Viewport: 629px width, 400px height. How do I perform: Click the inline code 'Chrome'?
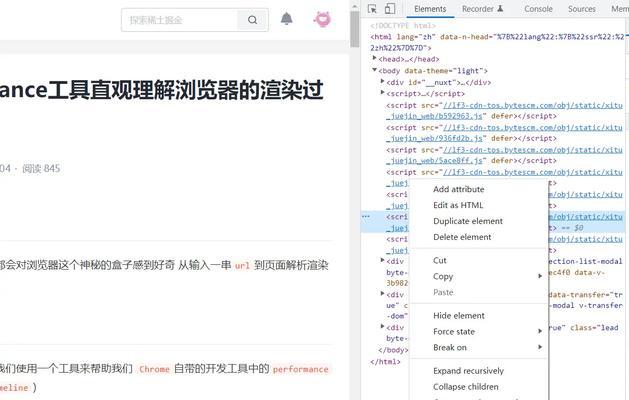(x=154, y=369)
